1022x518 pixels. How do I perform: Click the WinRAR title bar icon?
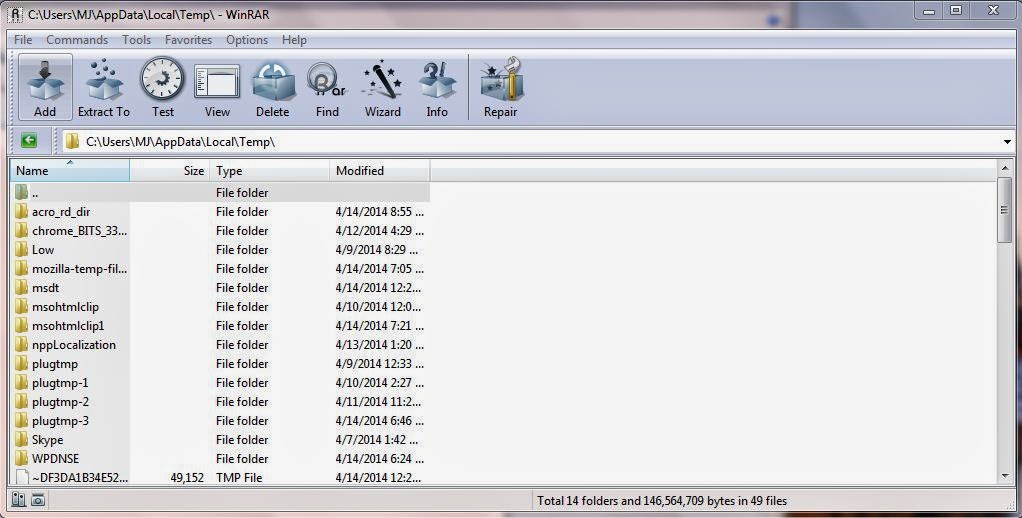click(x=15, y=14)
